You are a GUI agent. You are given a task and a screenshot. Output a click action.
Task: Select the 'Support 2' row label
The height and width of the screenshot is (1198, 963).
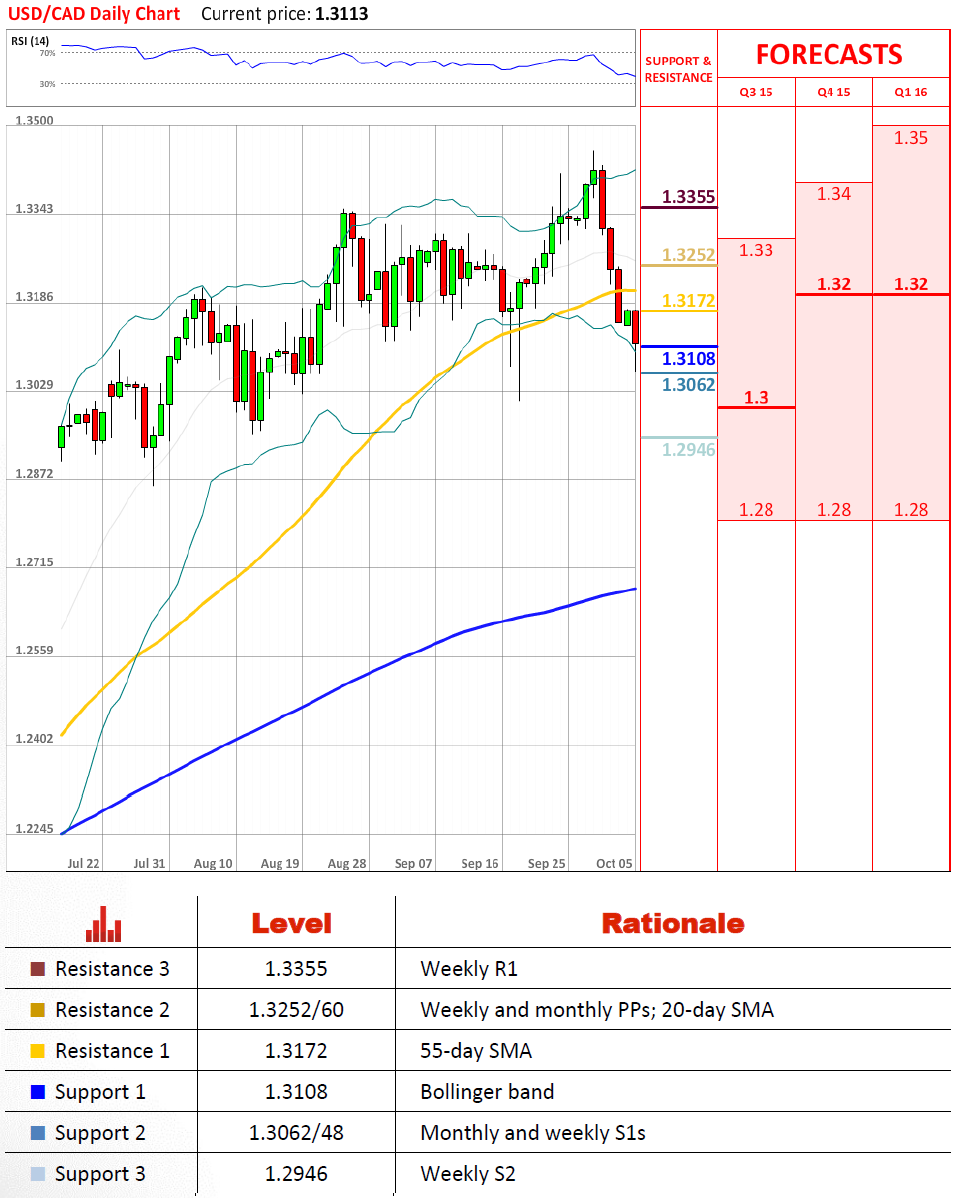click(100, 1133)
